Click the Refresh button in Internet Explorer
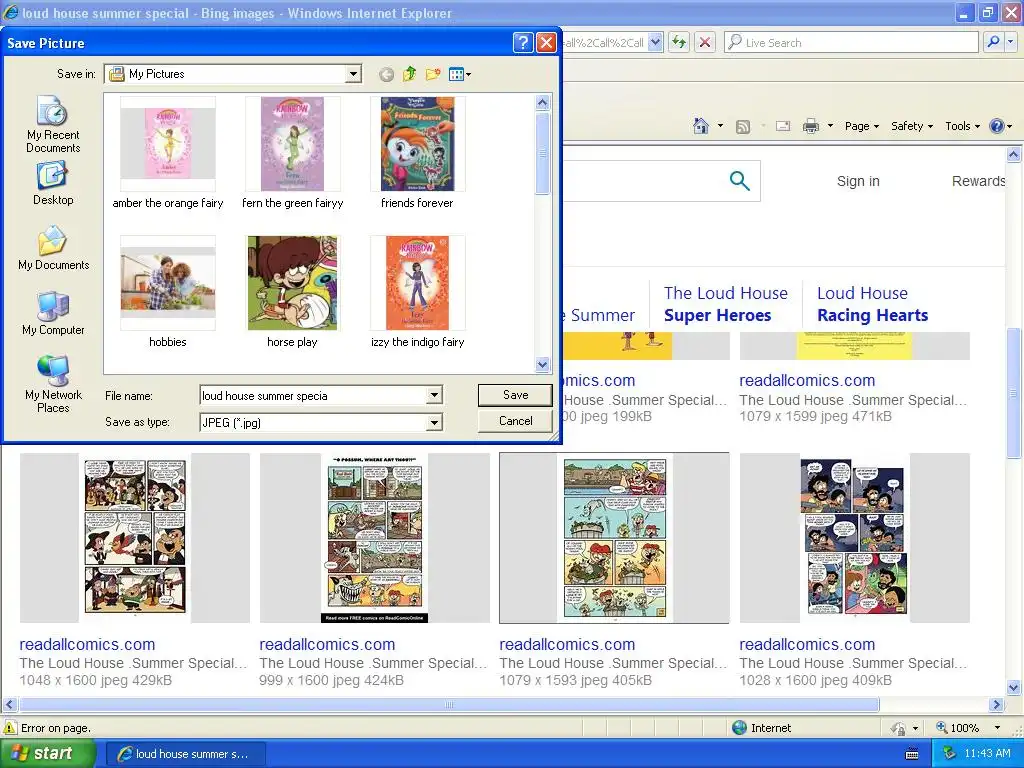This screenshot has width=1024, height=768. [679, 42]
